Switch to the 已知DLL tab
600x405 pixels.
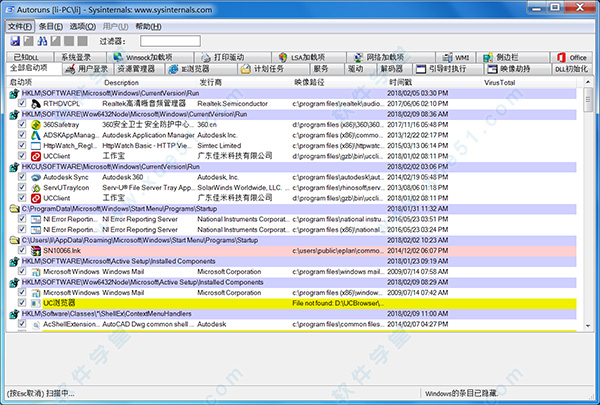tap(30, 57)
